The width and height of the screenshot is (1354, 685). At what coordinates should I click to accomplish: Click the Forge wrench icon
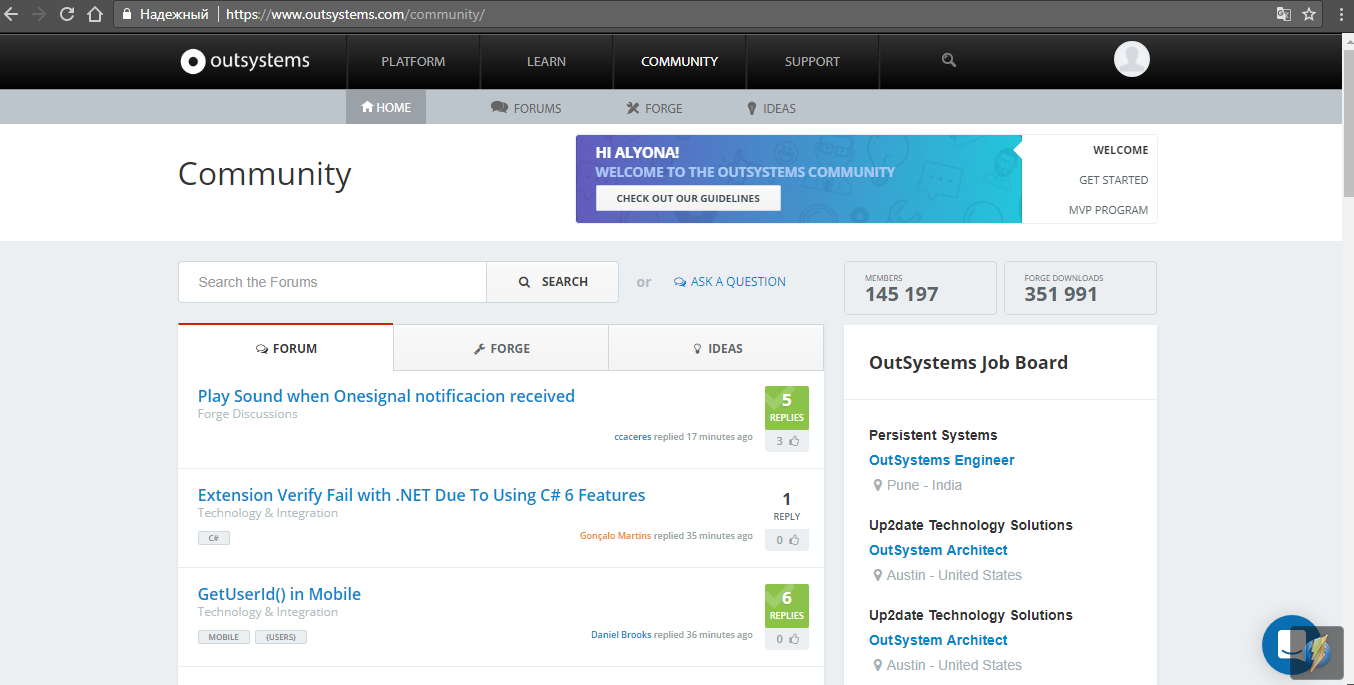tap(633, 107)
